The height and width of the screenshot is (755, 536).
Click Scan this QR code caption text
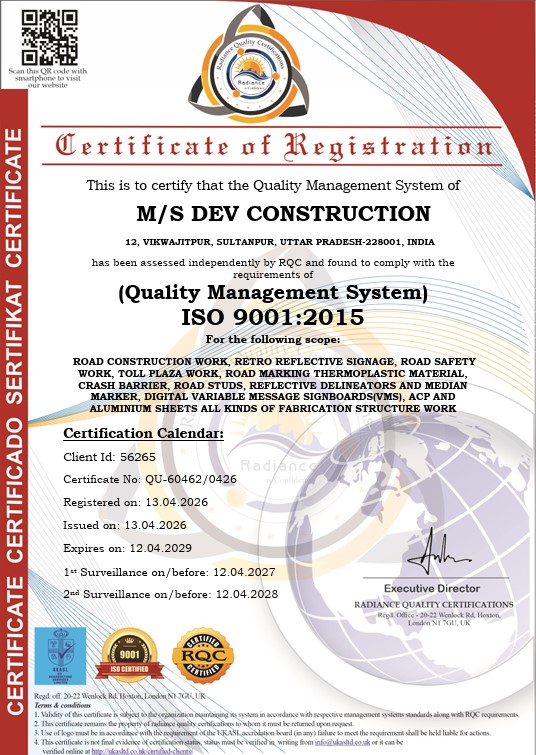[x=48, y=78]
